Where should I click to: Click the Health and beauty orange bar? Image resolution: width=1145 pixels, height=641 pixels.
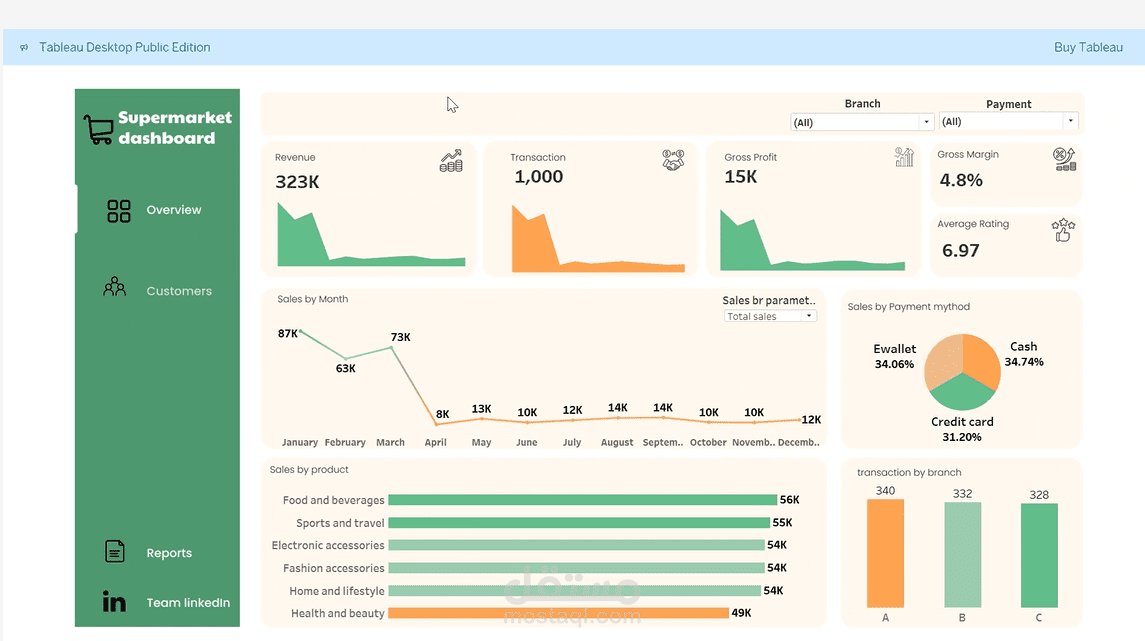point(559,613)
